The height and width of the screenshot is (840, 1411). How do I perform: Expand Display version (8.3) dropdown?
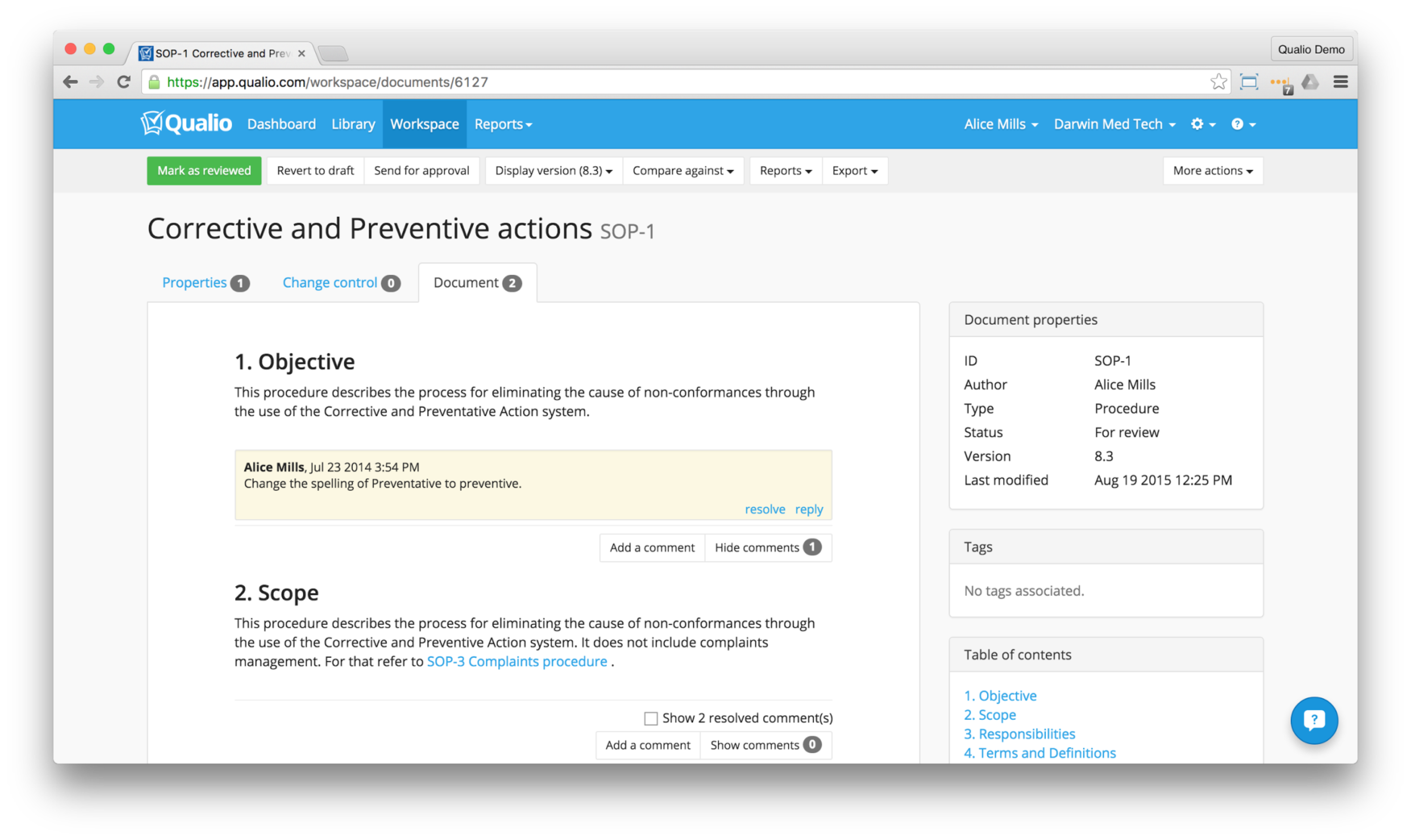(553, 170)
